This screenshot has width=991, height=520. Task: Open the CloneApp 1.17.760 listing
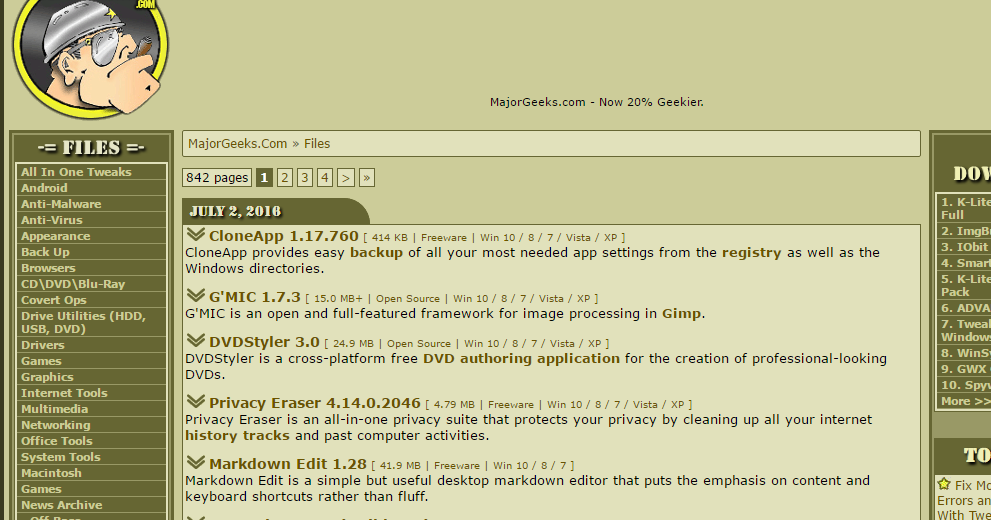(284, 236)
